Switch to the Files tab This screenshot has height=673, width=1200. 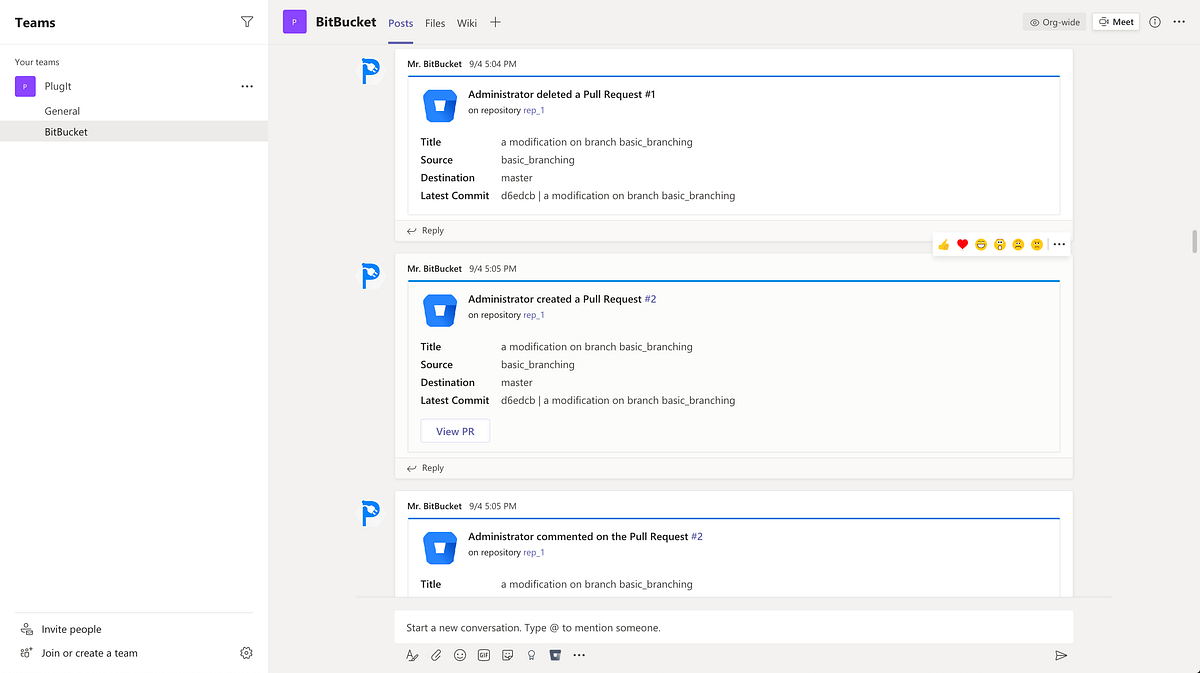click(435, 22)
